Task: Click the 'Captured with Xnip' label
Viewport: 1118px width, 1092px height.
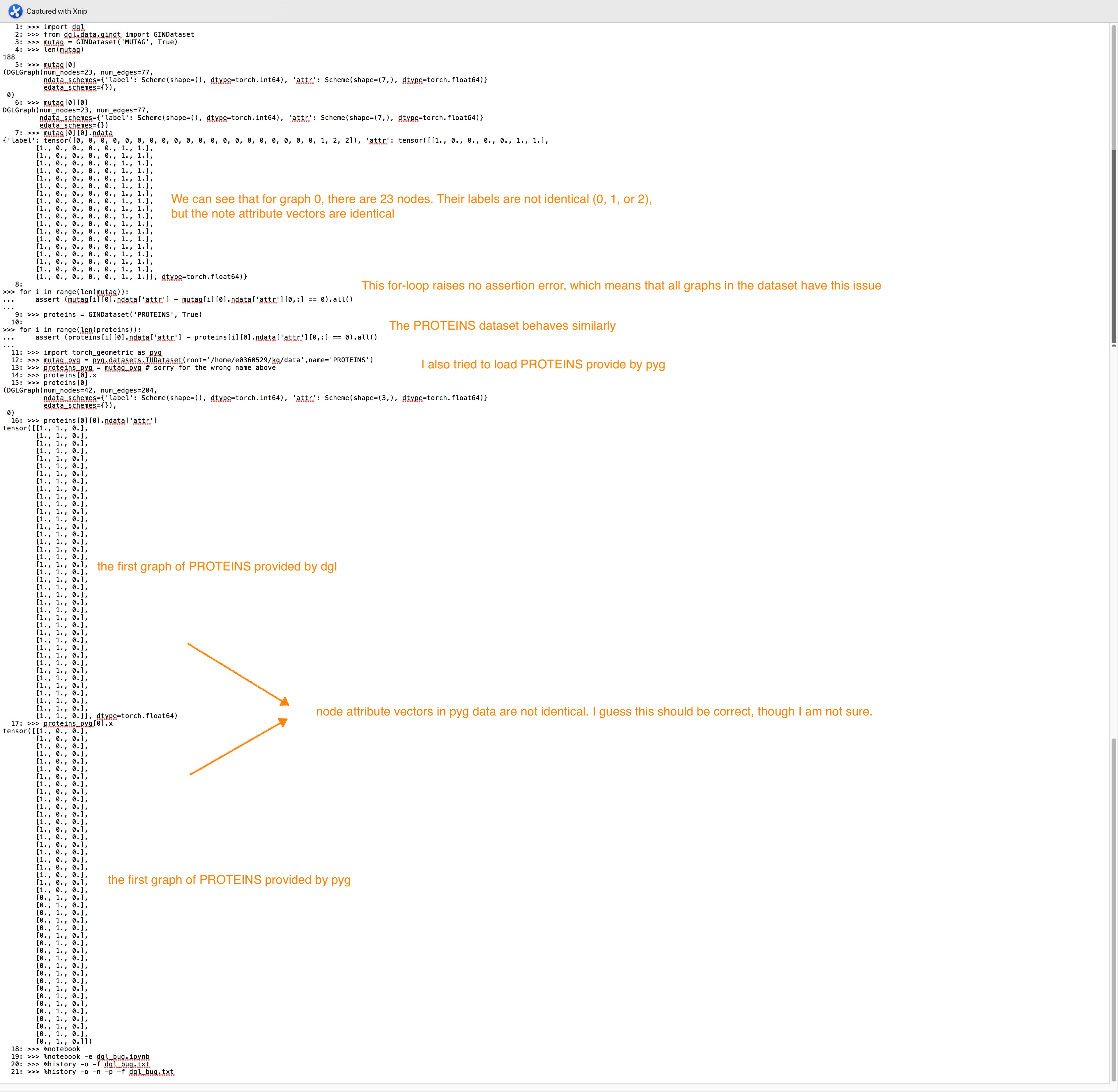Action: point(56,11)
